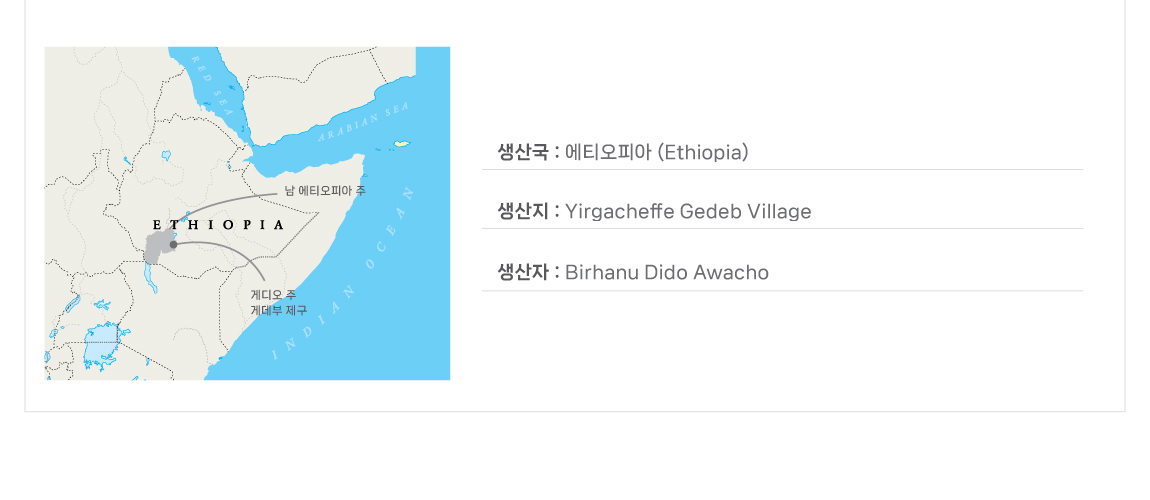Click the gray dot marker on the map

[173, 244]
